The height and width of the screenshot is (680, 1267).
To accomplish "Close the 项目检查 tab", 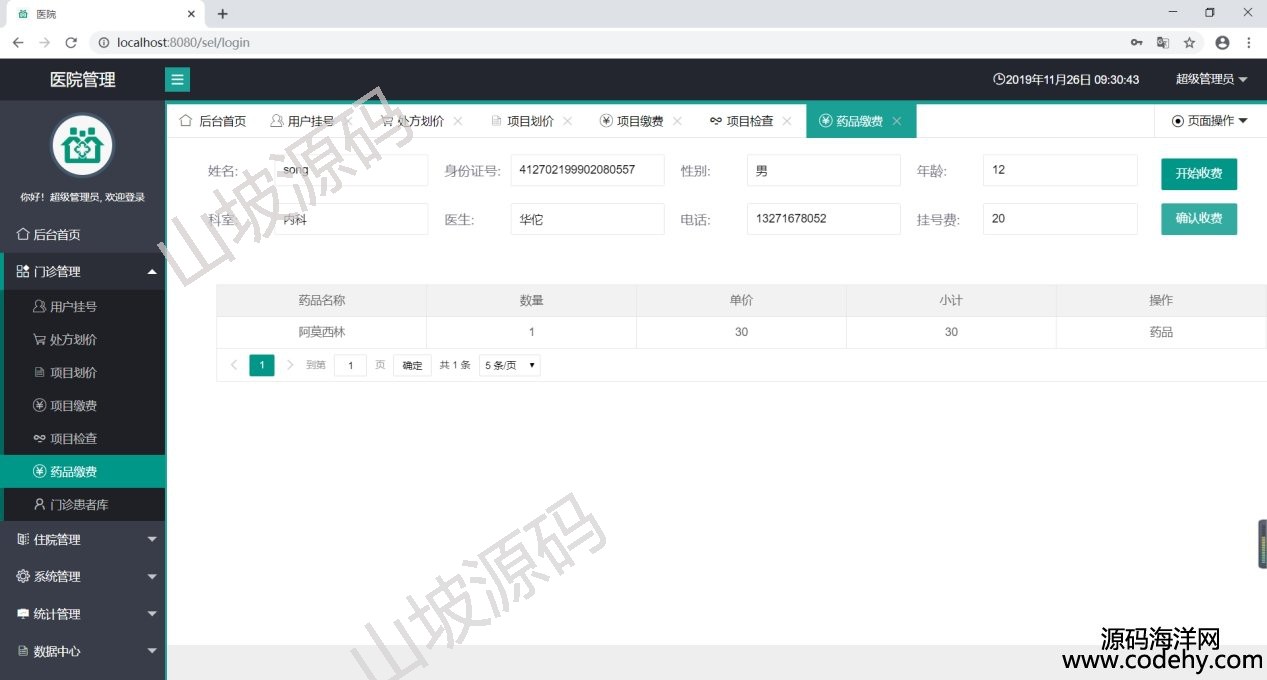I will coord(787,121).
